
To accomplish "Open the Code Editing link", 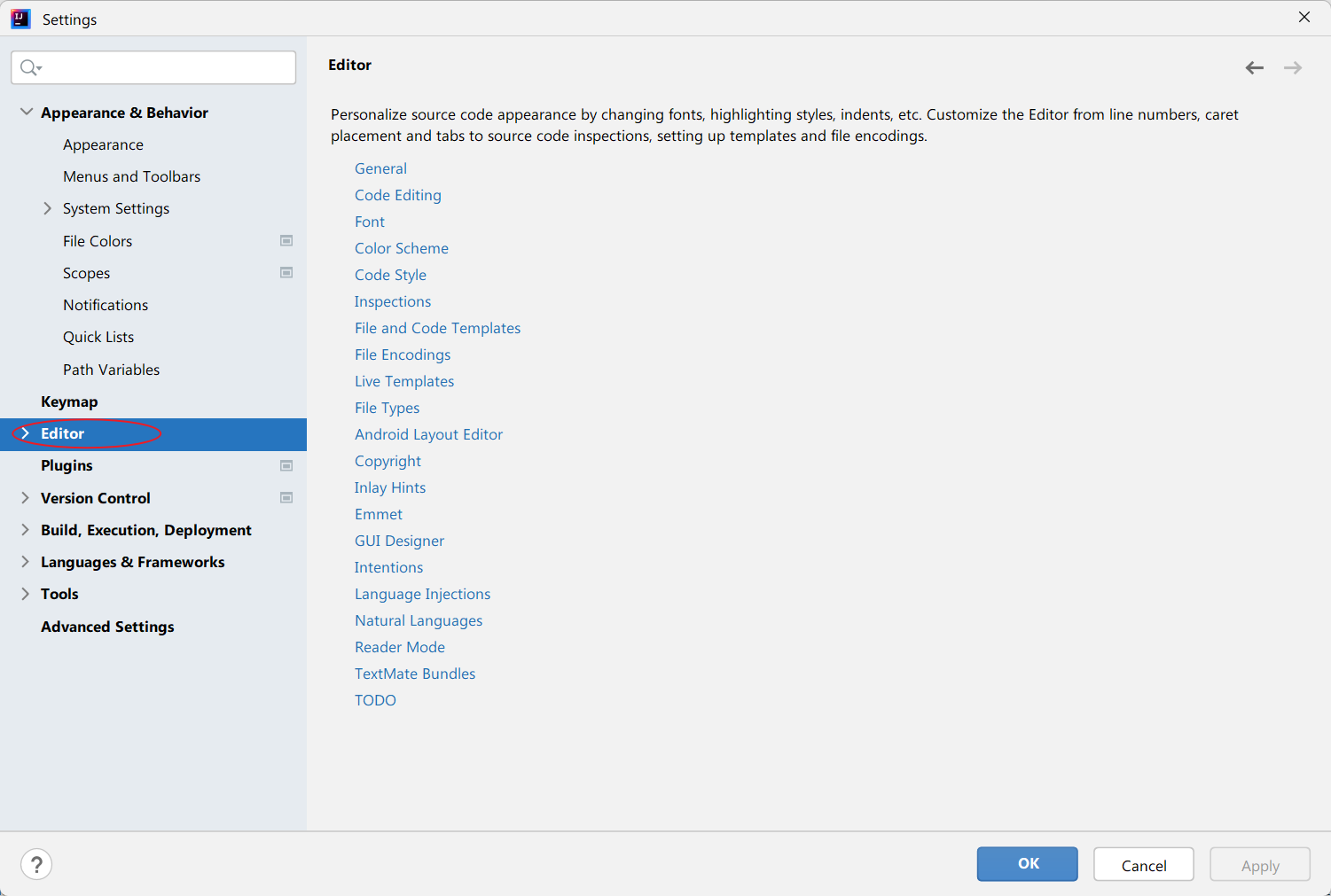I will coord(398,195).
